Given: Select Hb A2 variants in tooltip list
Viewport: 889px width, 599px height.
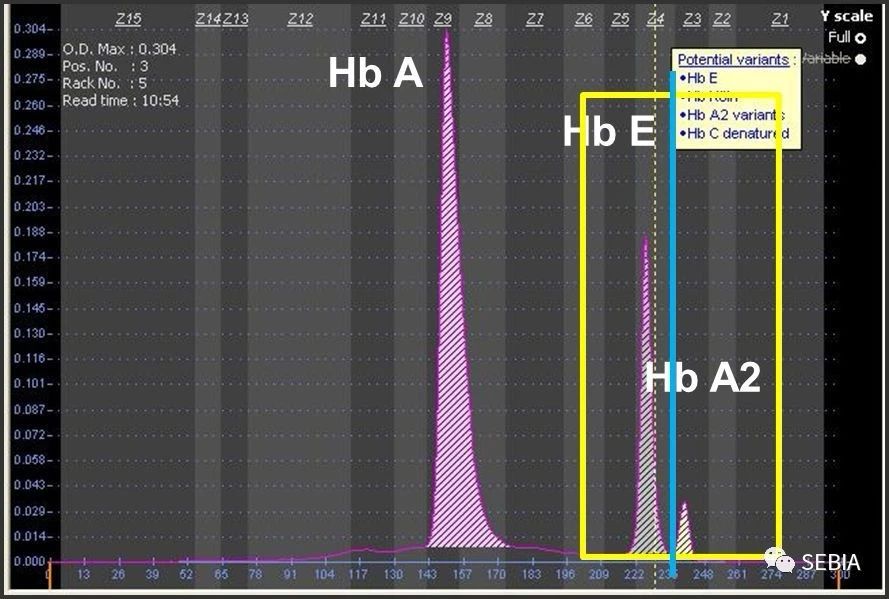Looking at the screenshot, I should [734, 115].
